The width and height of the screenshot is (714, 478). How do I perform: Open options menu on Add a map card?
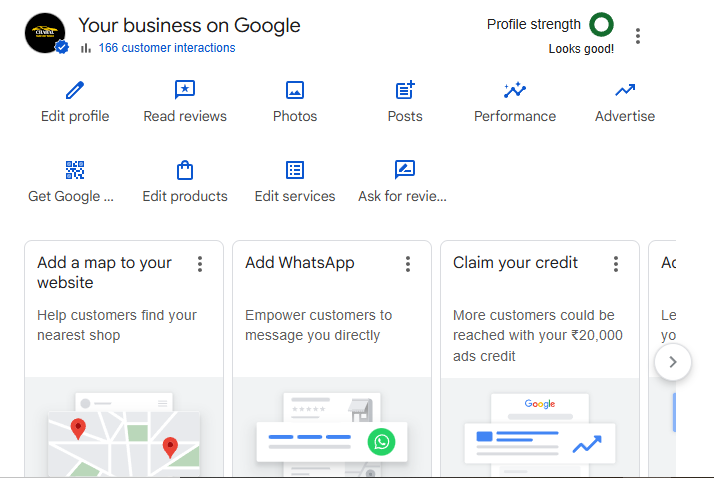click(x=200, y=264)
